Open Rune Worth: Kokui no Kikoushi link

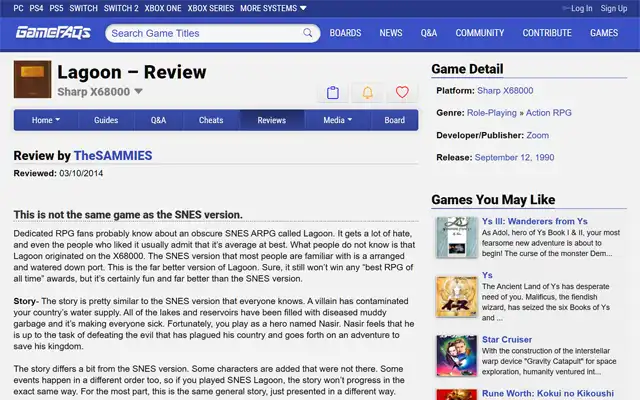pos(548,393)
